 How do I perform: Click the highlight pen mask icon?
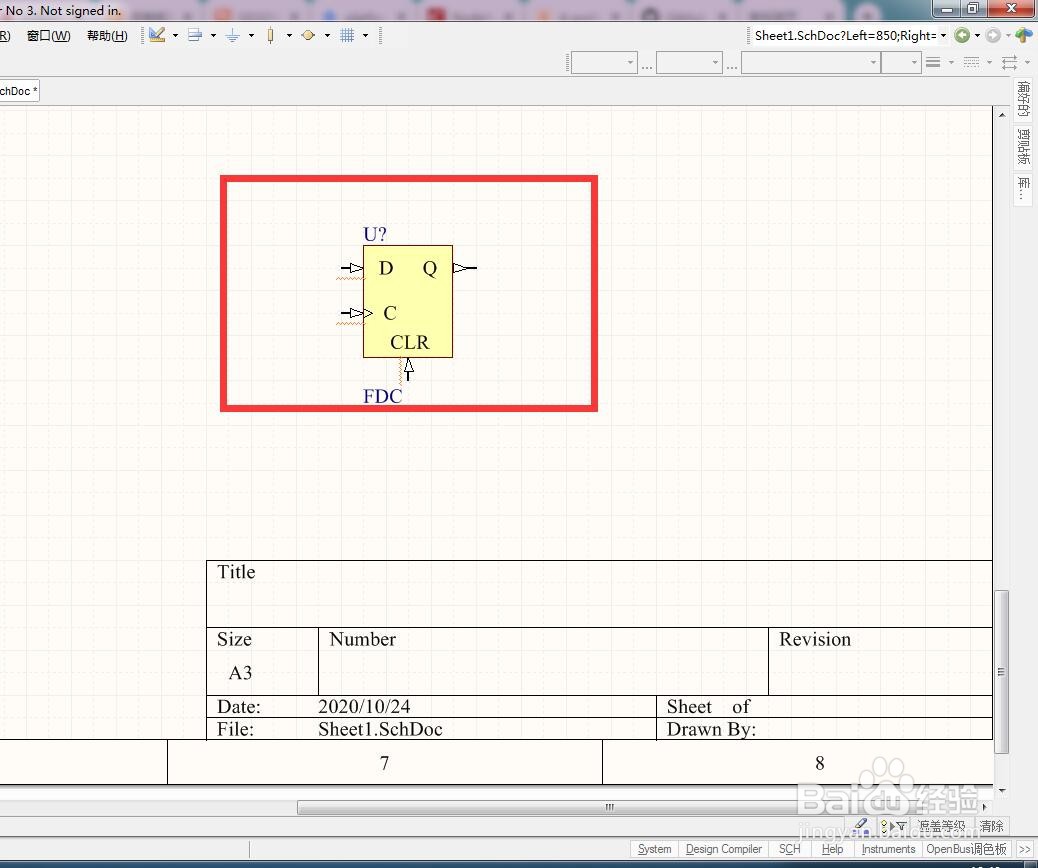point(861,826)
